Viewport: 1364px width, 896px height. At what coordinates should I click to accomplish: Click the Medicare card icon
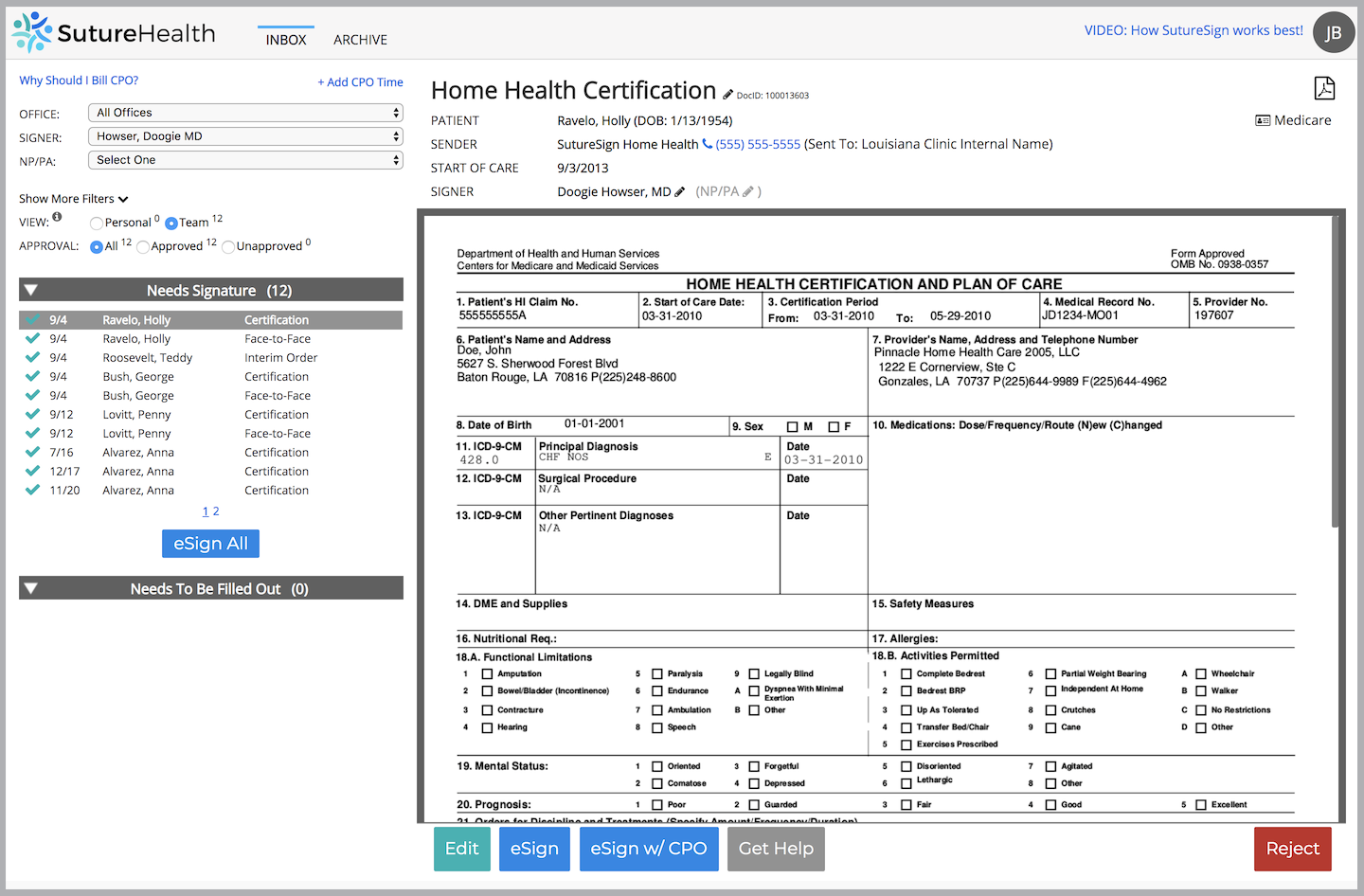1264,119
